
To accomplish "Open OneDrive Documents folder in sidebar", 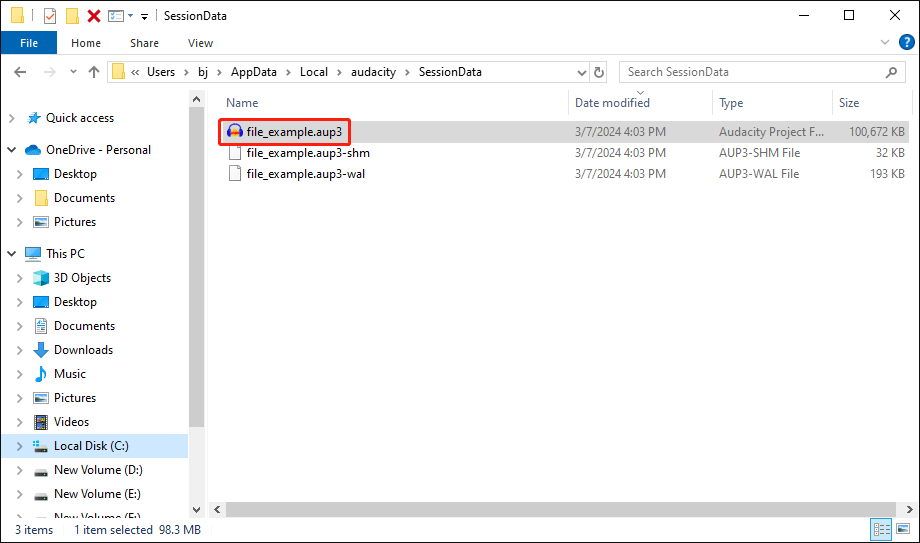I will click(x=84, y=198).
